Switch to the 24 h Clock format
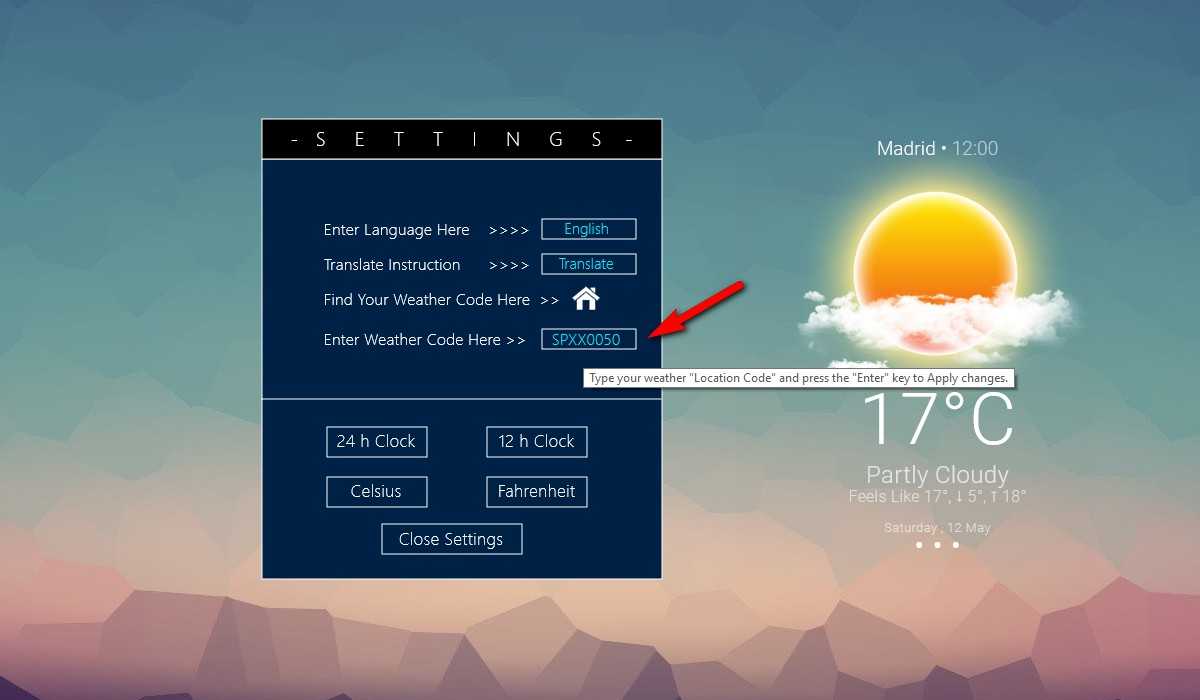The height and width of the screenshot is (700, 1200). coord(376,442)
